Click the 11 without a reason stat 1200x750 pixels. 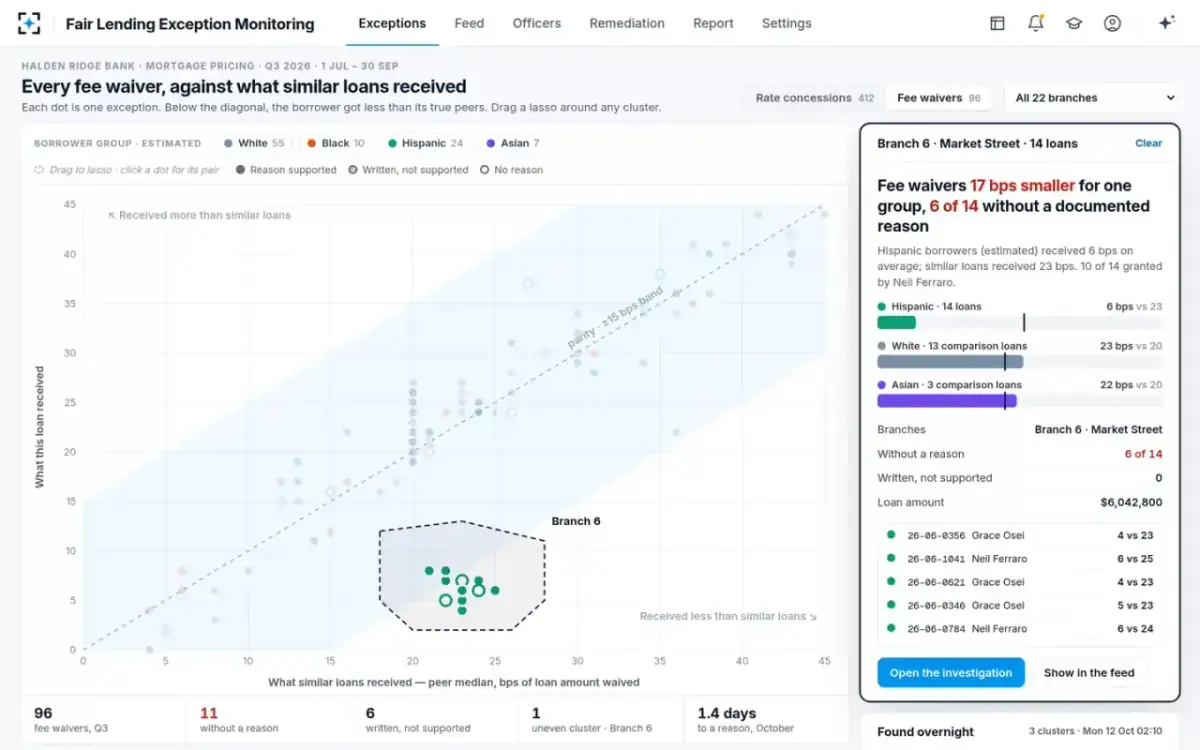(268, 720)
